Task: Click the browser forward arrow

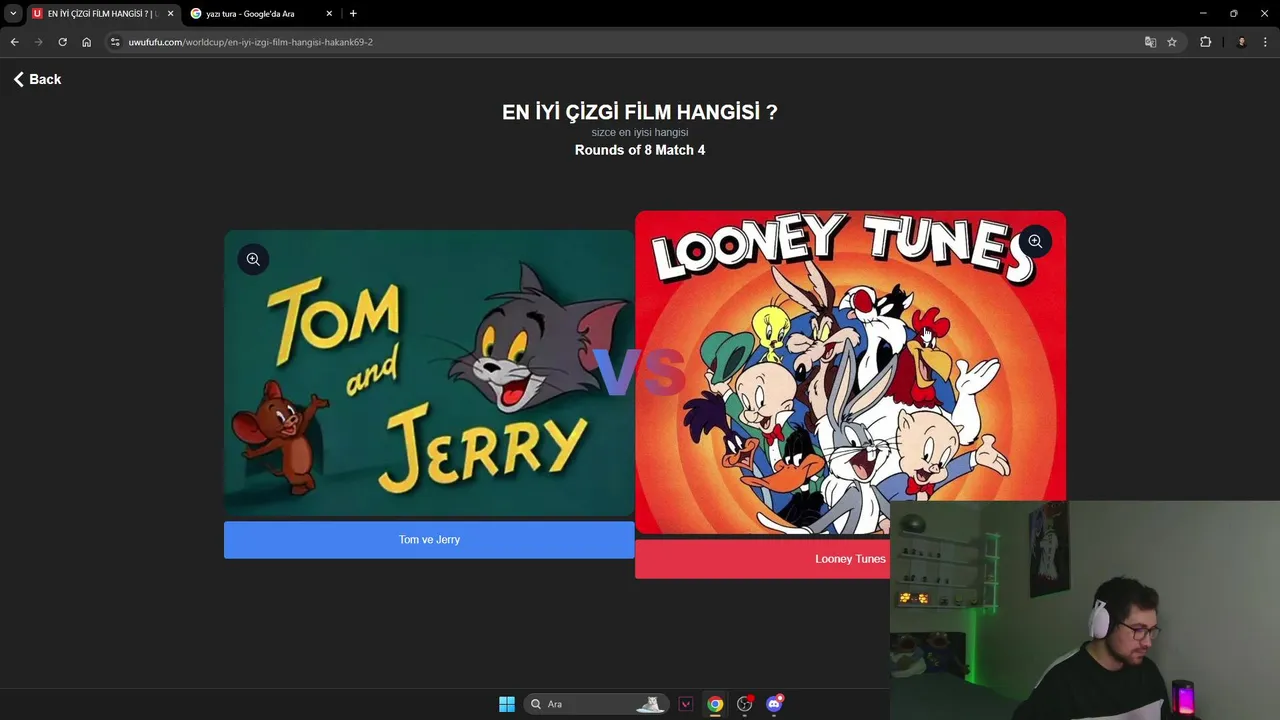Action: tap(38, 42)
